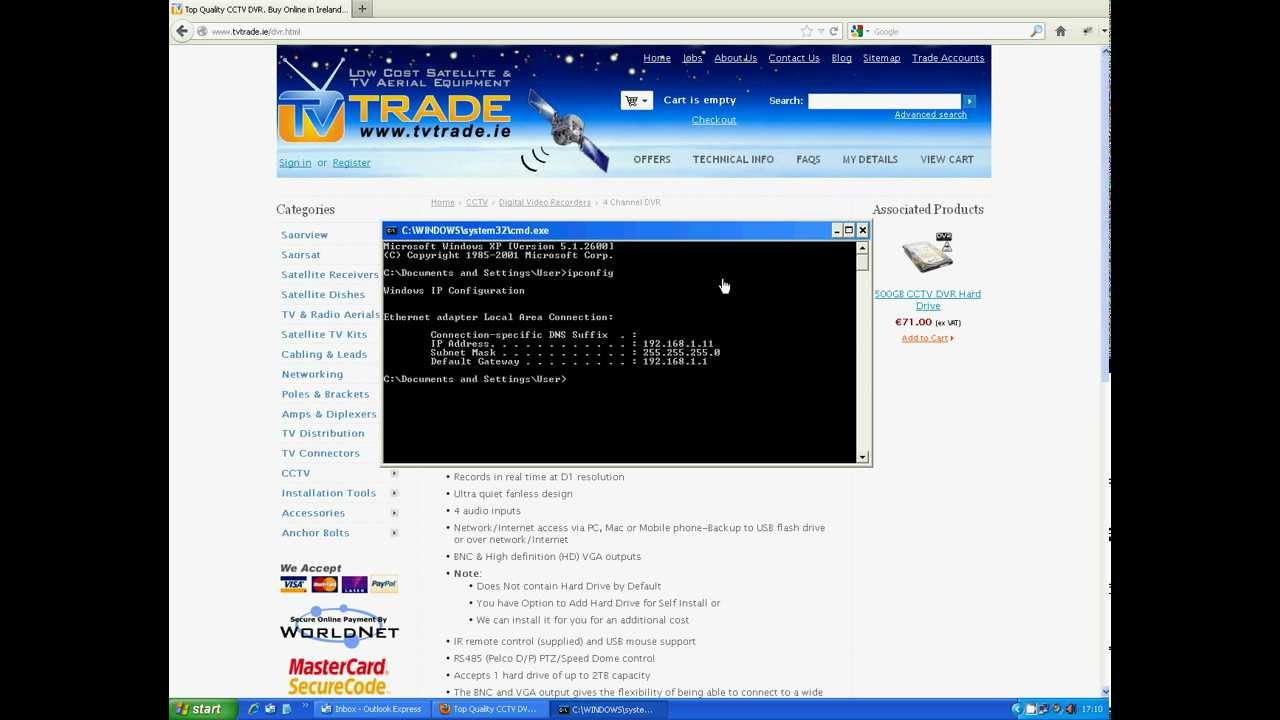Viewport: 1280px width, 720px height.
Task: Visit the Blog link
Action: coord(841,58)
